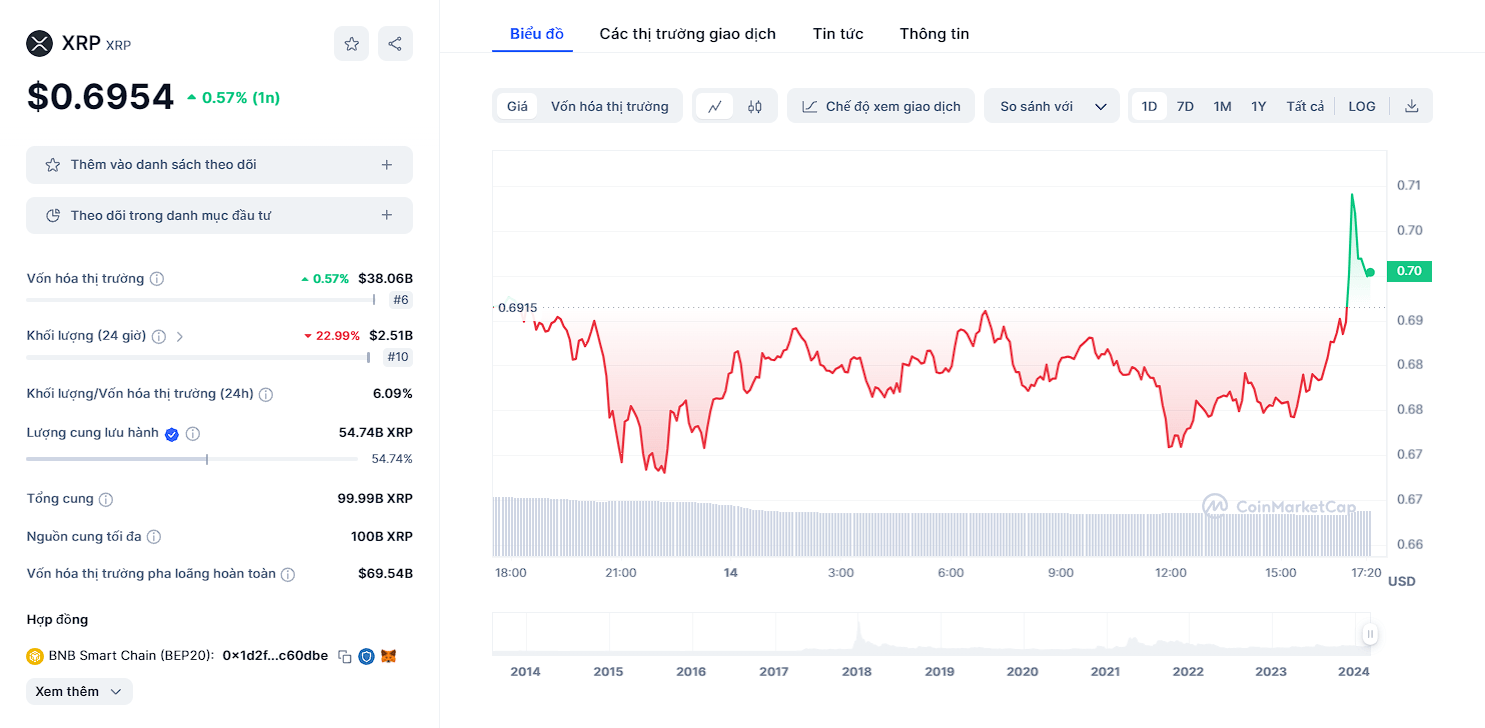Click the green 0.70 current price label

tap(1409, 271)
